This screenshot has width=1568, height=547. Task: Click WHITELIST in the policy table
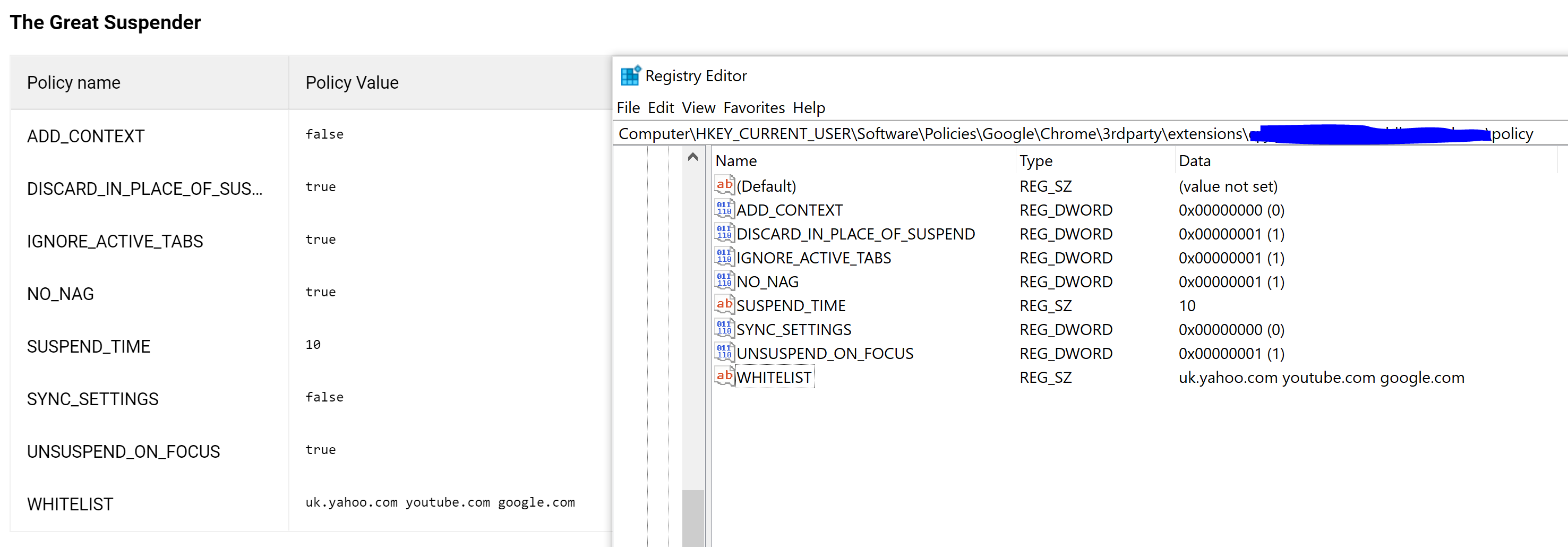pos(70,504)
